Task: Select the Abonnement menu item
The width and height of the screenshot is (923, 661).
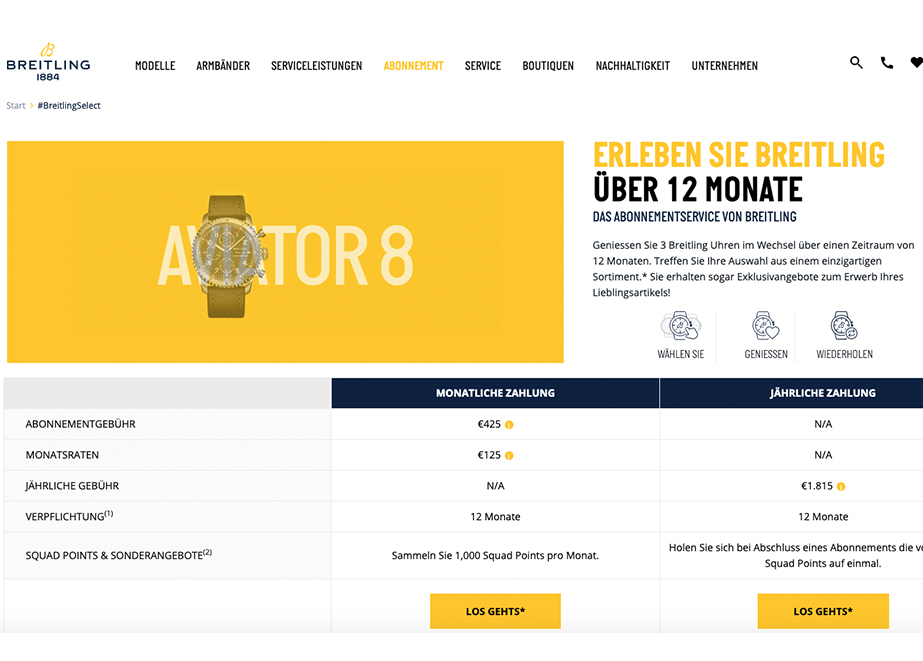Action: click(413, 66)
